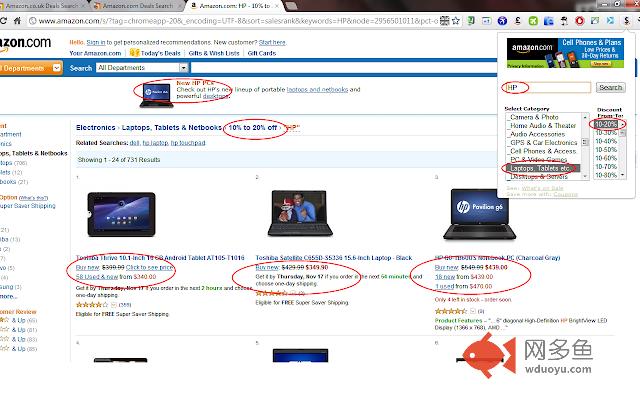The height and width of the screenshot is (400, 640).
Task: Select Home Audio & Theater category
Action: (545, 126)
